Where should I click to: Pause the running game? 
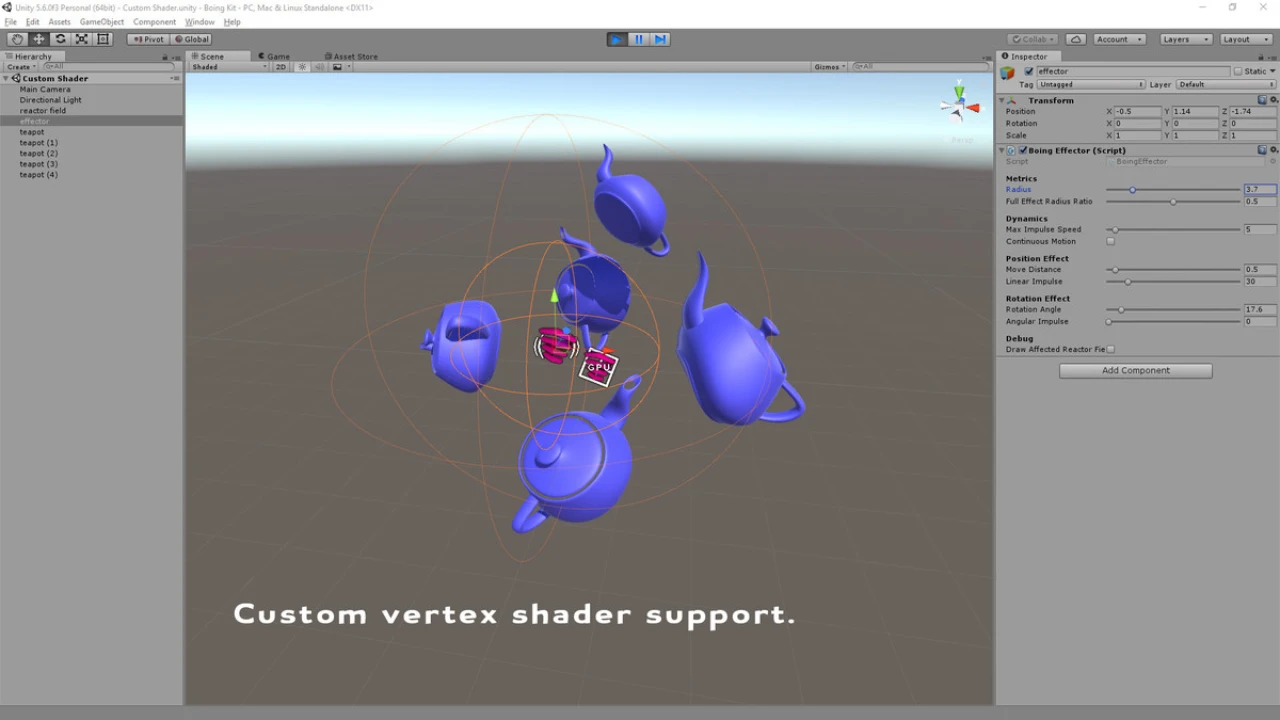tap(639, 39)
